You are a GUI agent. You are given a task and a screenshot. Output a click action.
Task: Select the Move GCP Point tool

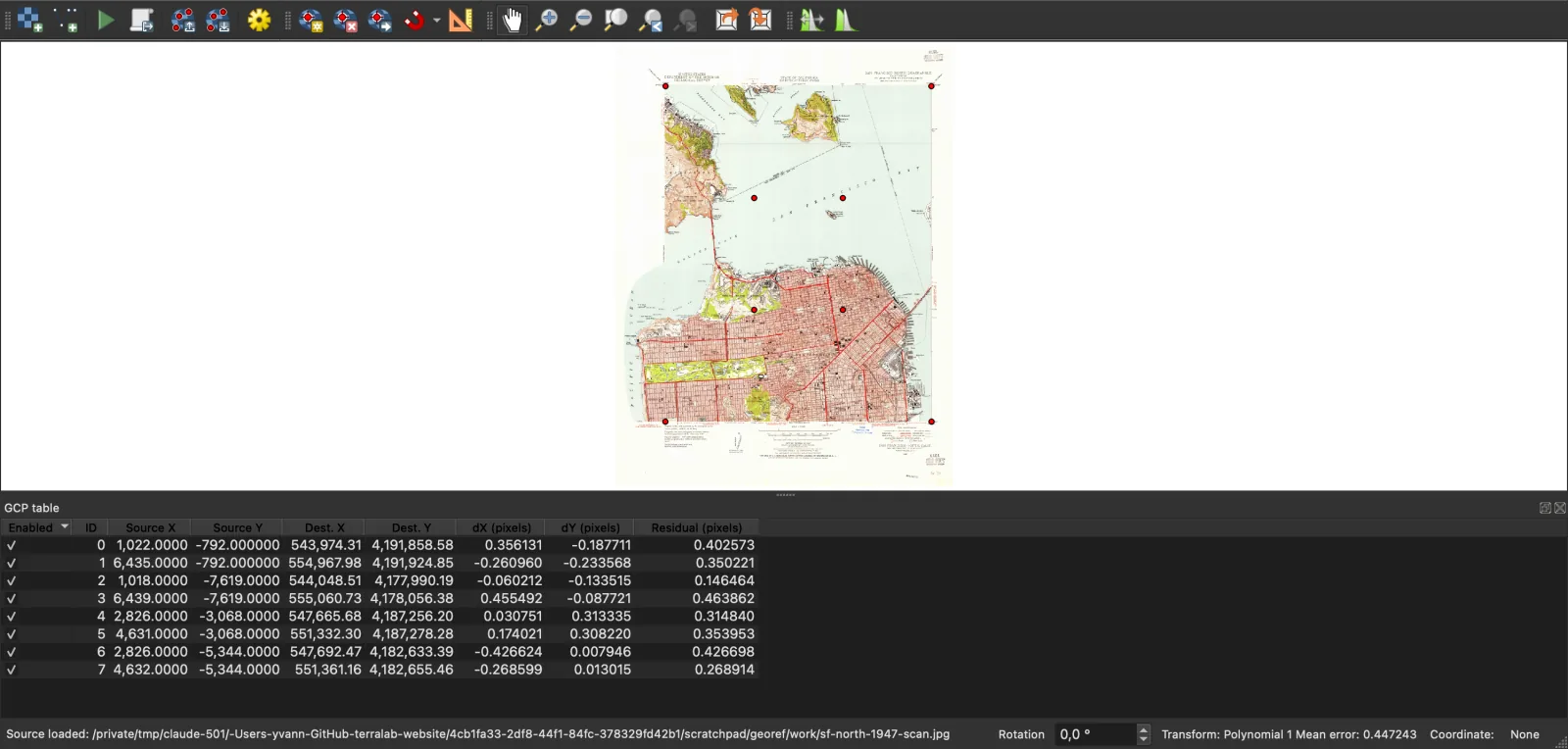tap(380, 20)
